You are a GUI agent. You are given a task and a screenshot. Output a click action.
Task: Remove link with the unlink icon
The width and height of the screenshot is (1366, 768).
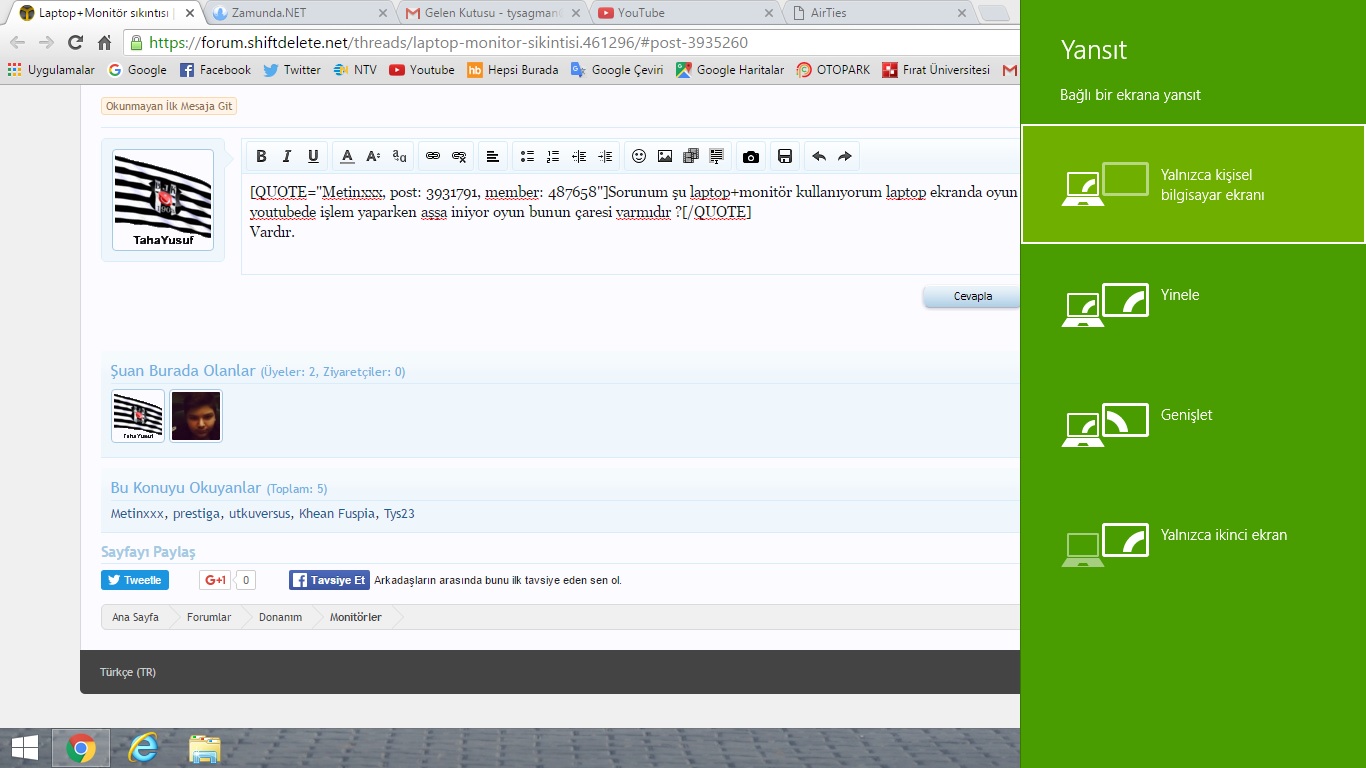[459, 156]
